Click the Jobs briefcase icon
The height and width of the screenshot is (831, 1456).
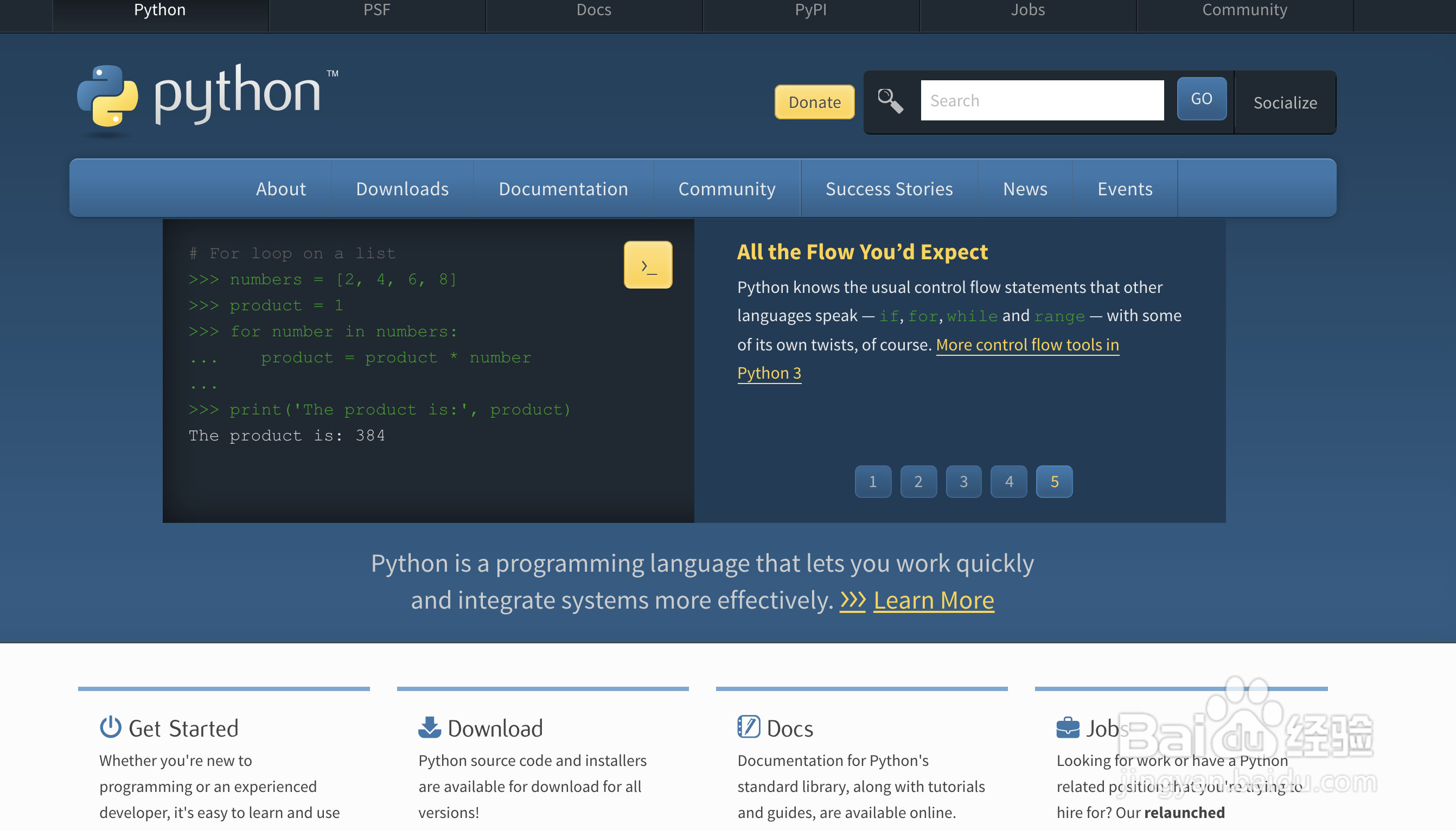click(x=1067, y=728)
